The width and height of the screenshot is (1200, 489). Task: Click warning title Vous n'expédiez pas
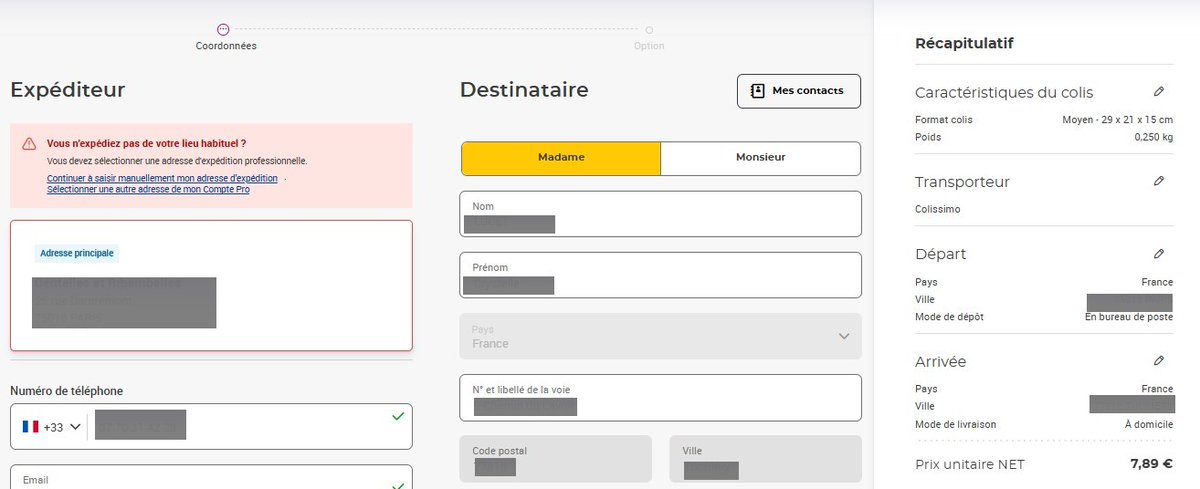pyautogui.click(x=146, y=143)
